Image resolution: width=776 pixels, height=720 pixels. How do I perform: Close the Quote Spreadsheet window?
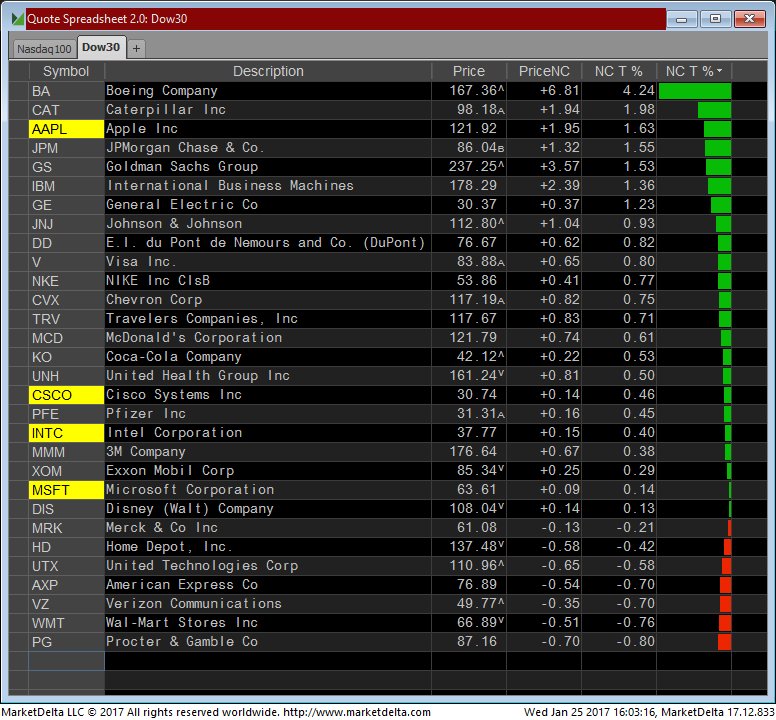(749, 19)
